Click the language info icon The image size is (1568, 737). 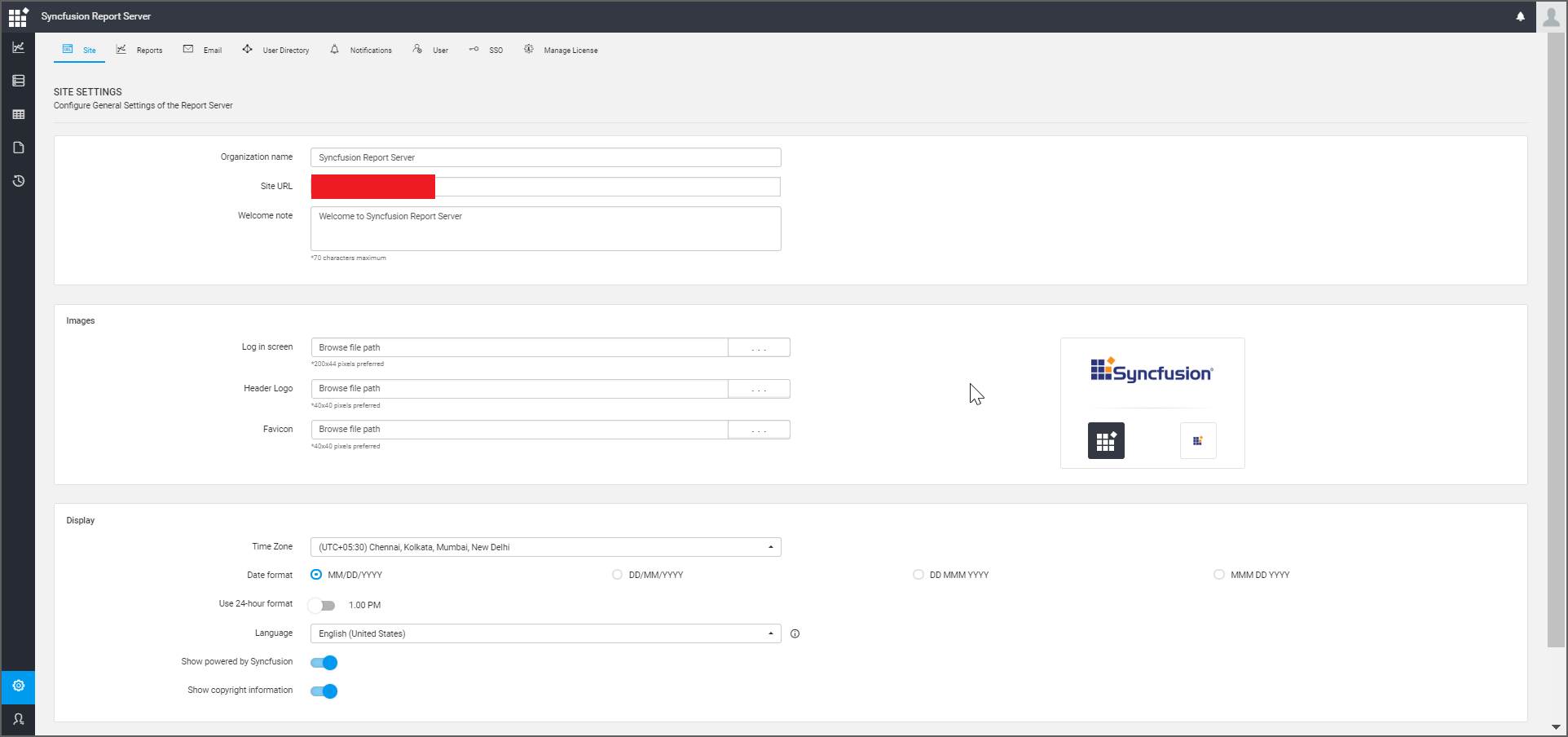coord(795,633)
